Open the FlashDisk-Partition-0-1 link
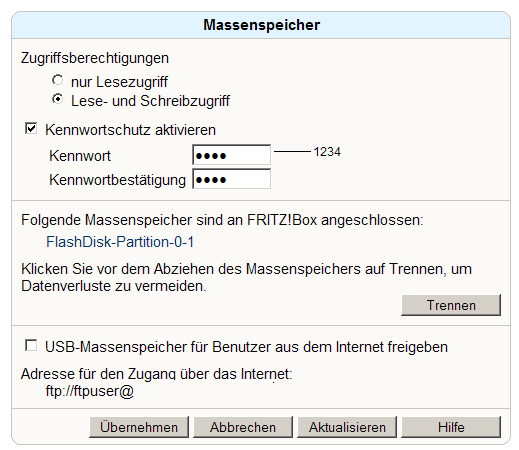 pos(120,242)
